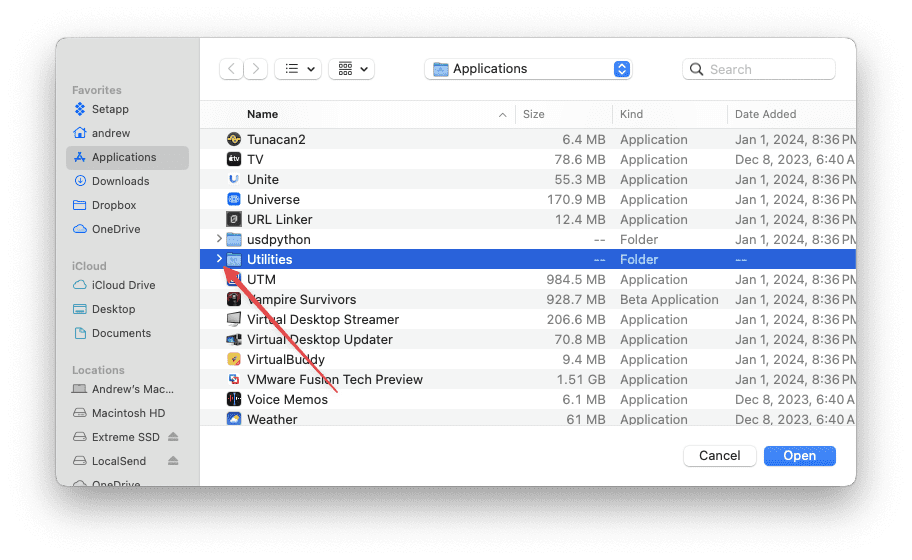Click the Virtual Desktop Updater icon
This screenshot has width=912, height=560.
[x=234, y=340]
